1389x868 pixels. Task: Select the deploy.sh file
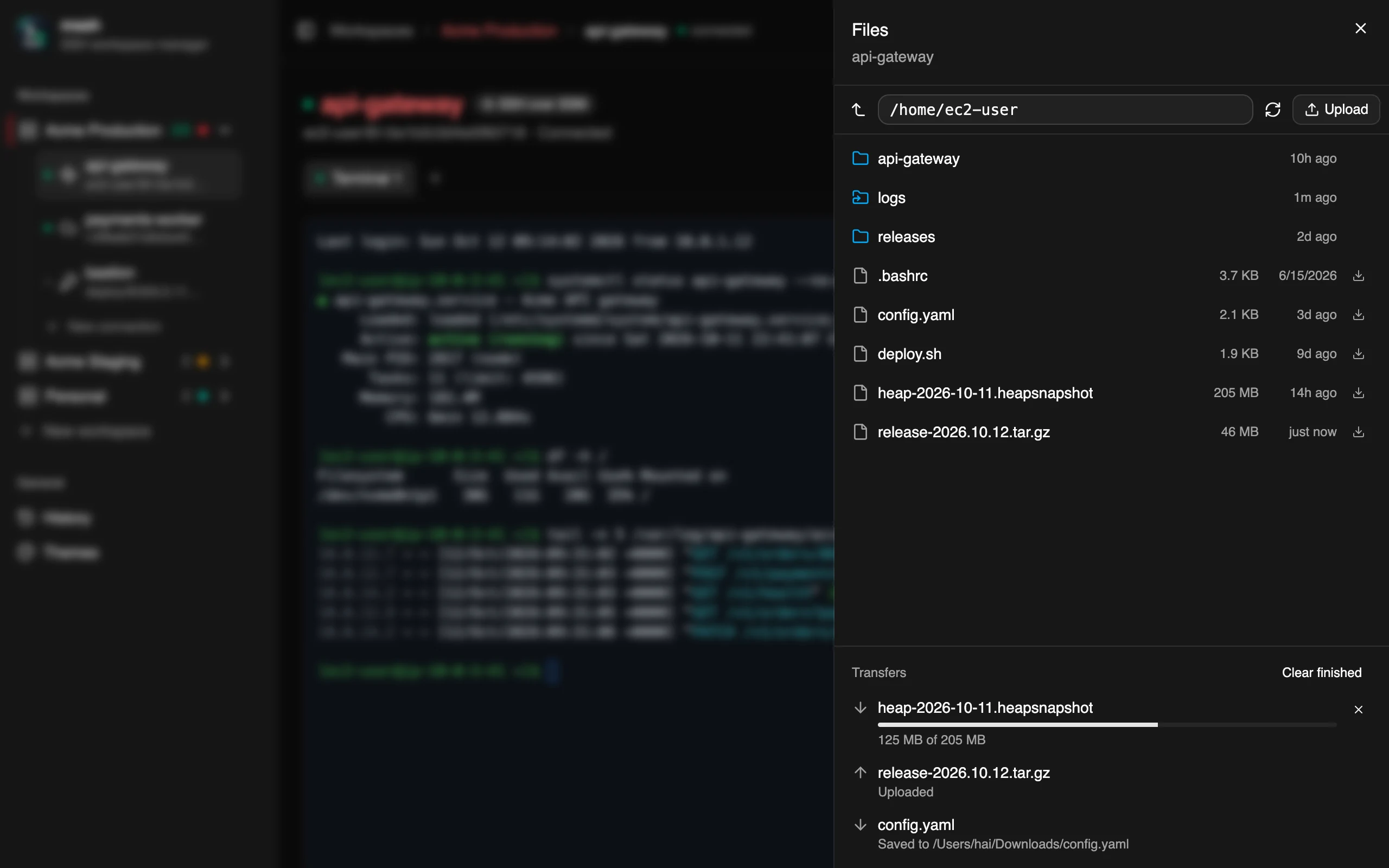click(1111, 354)
